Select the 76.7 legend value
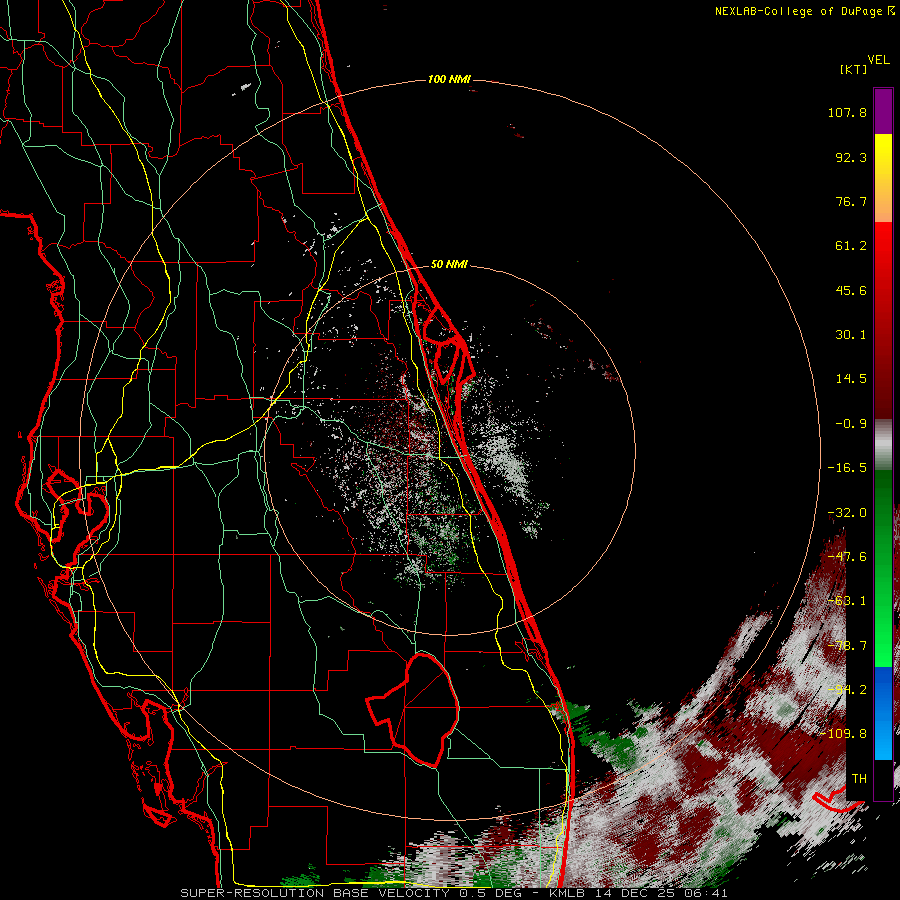This screenshot has height=900, width=900. point(851,201)
